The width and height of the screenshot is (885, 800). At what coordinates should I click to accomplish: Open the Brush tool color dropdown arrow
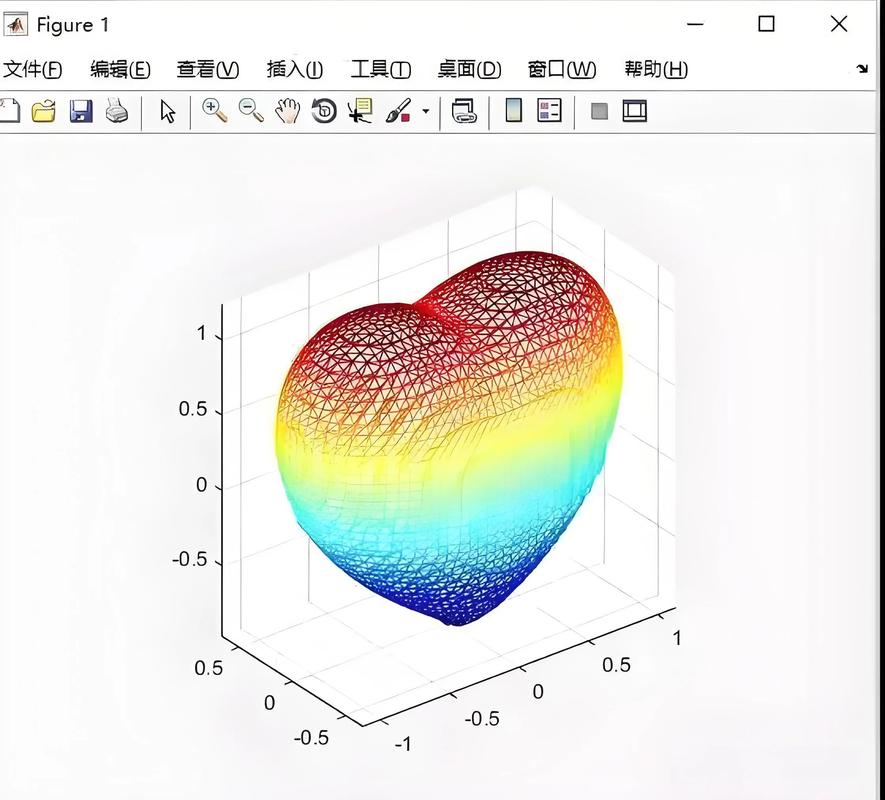424,112
